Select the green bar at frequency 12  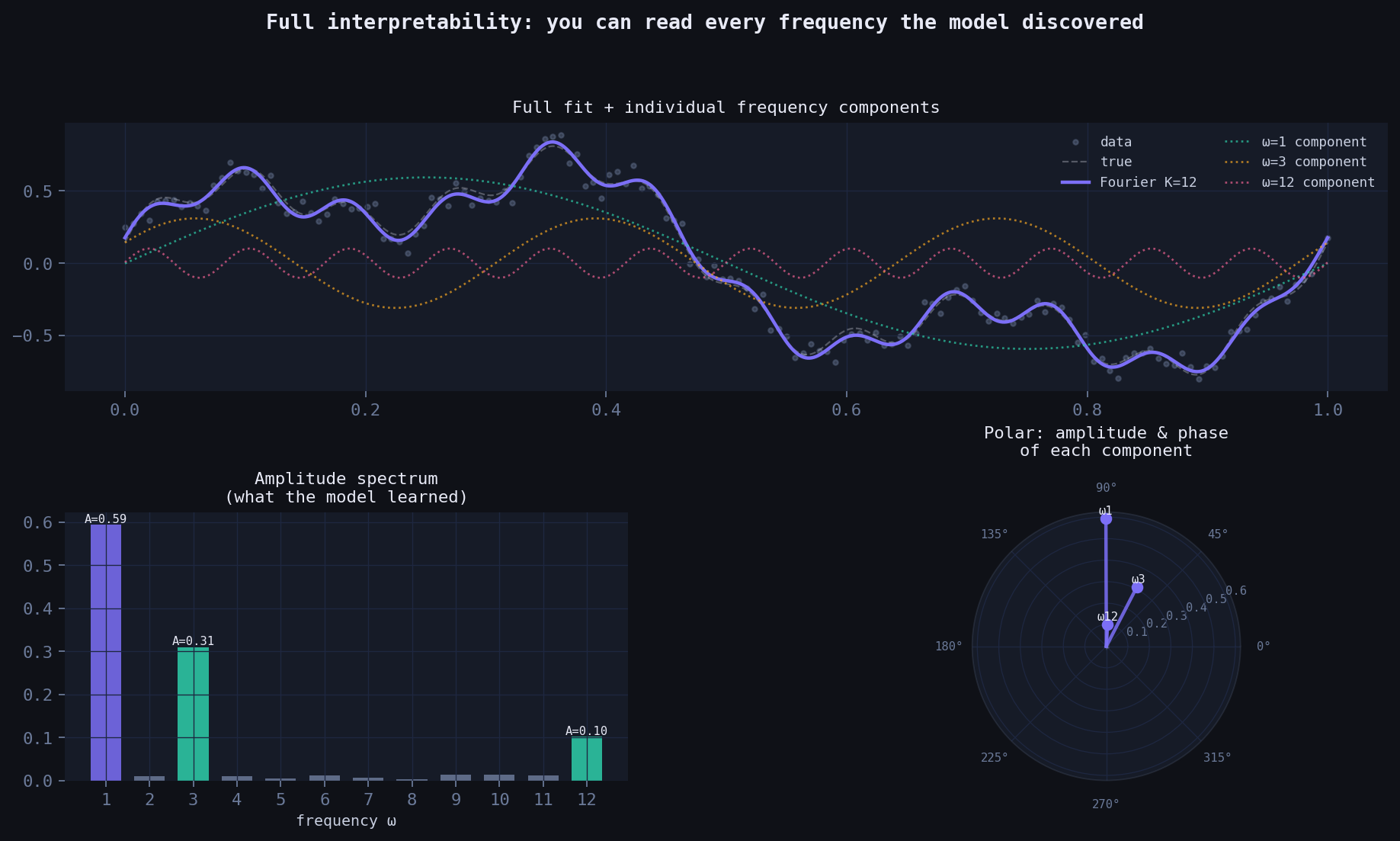tap(587, 759)
